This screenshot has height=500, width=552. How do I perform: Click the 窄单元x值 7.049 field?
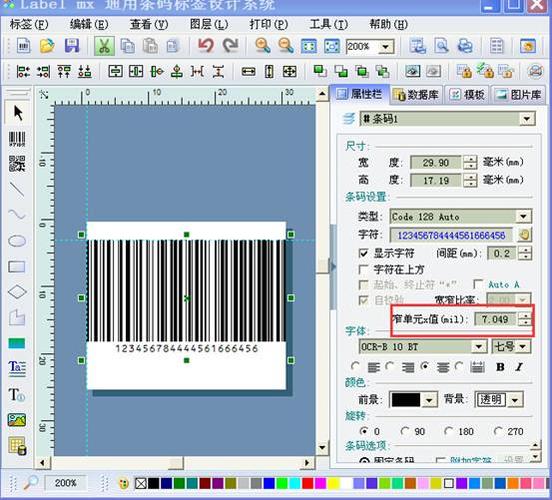click(495, 319)
